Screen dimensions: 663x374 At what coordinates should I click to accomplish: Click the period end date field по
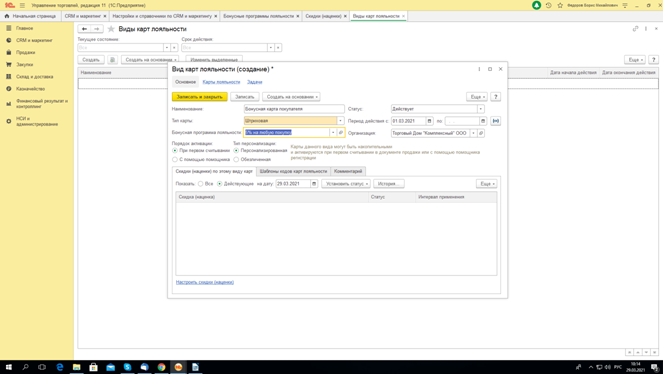coord(462,121)
